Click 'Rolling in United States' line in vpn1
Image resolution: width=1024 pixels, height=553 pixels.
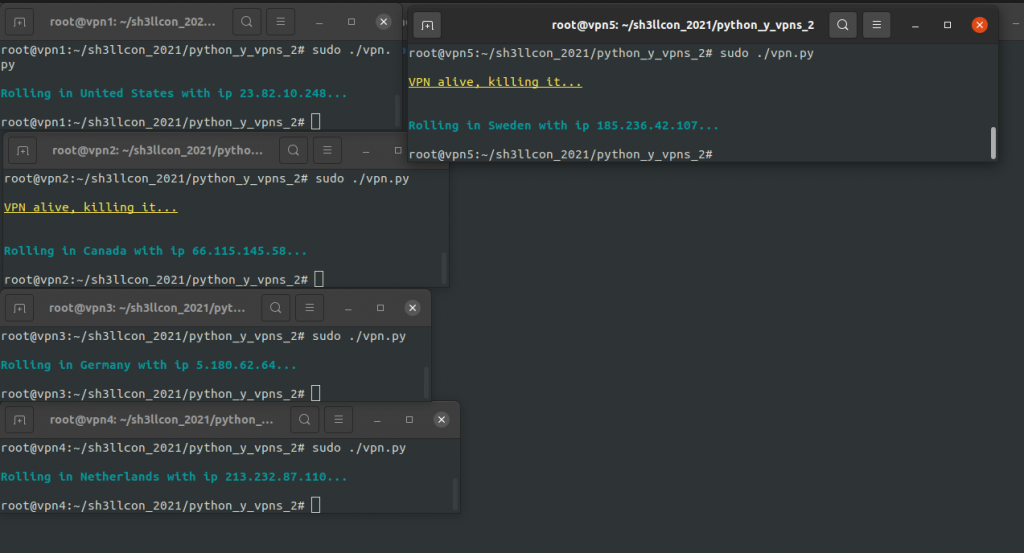coord(174,93)
